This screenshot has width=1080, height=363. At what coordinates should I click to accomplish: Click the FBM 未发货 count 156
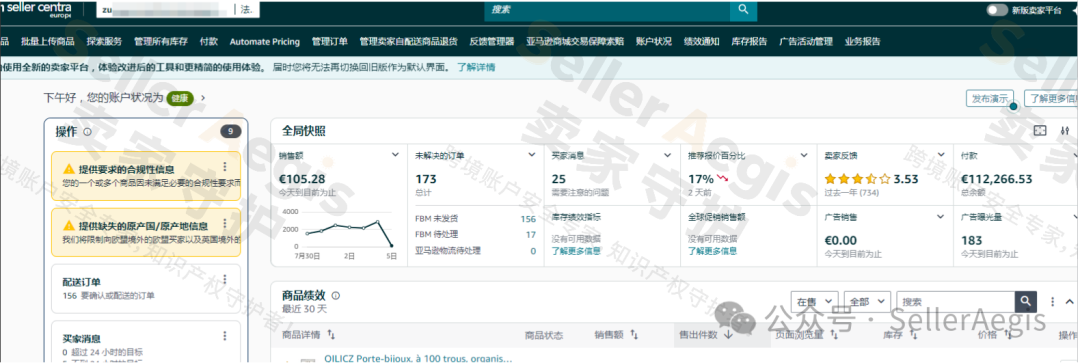tap(528, 219)
